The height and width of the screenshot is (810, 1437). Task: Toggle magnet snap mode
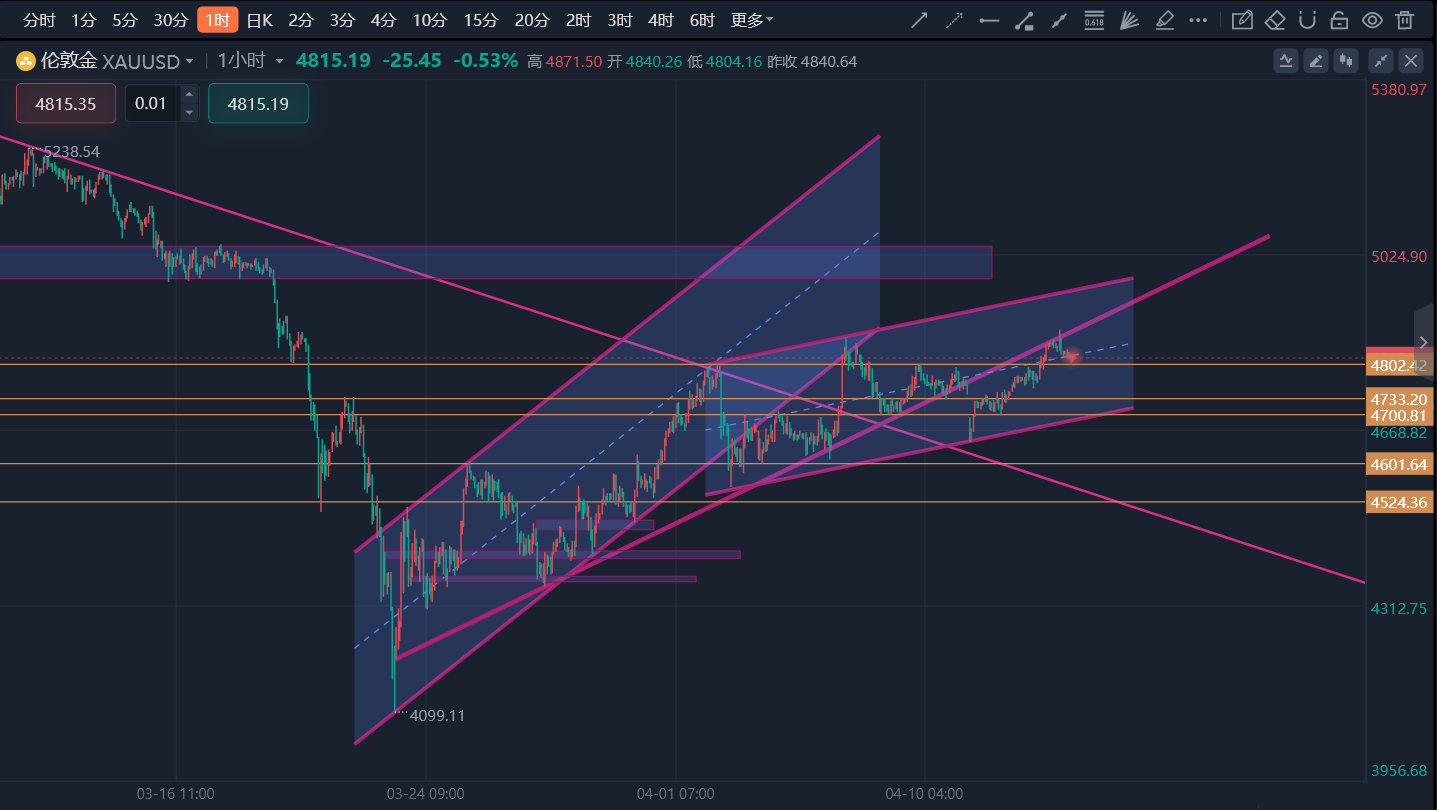1306,20
